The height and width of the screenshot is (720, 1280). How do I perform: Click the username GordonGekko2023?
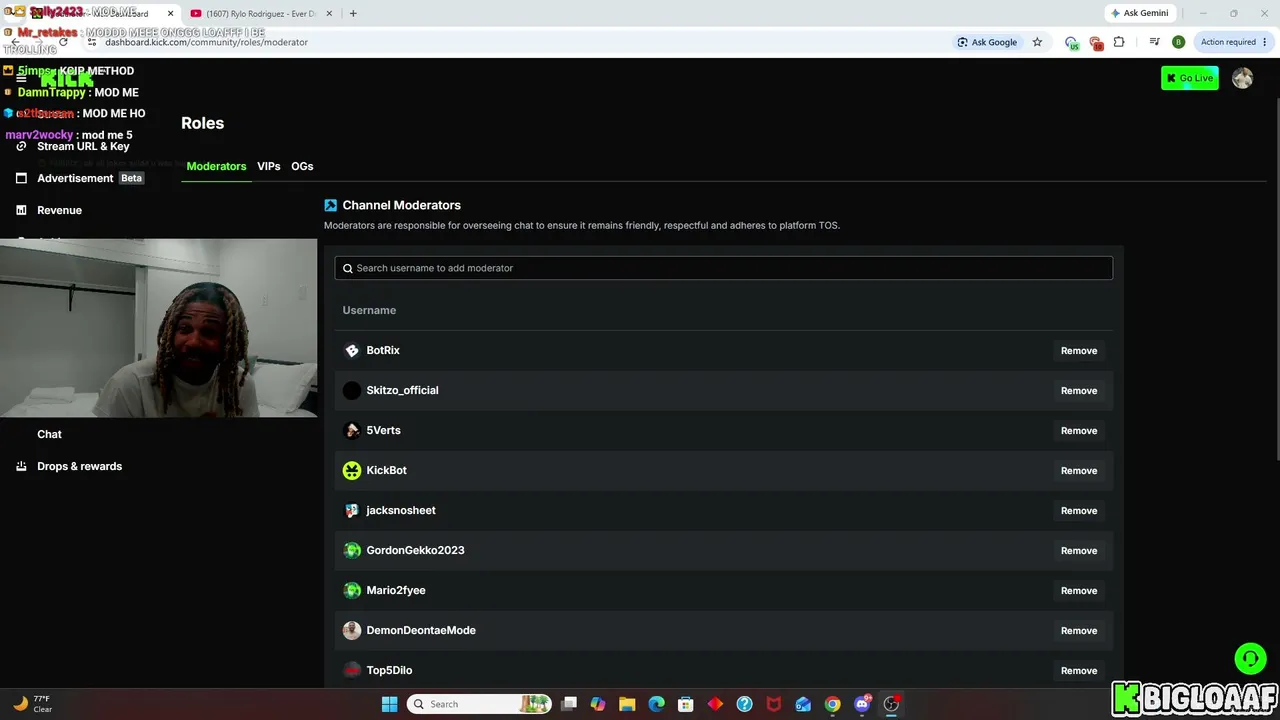point(415,550)
